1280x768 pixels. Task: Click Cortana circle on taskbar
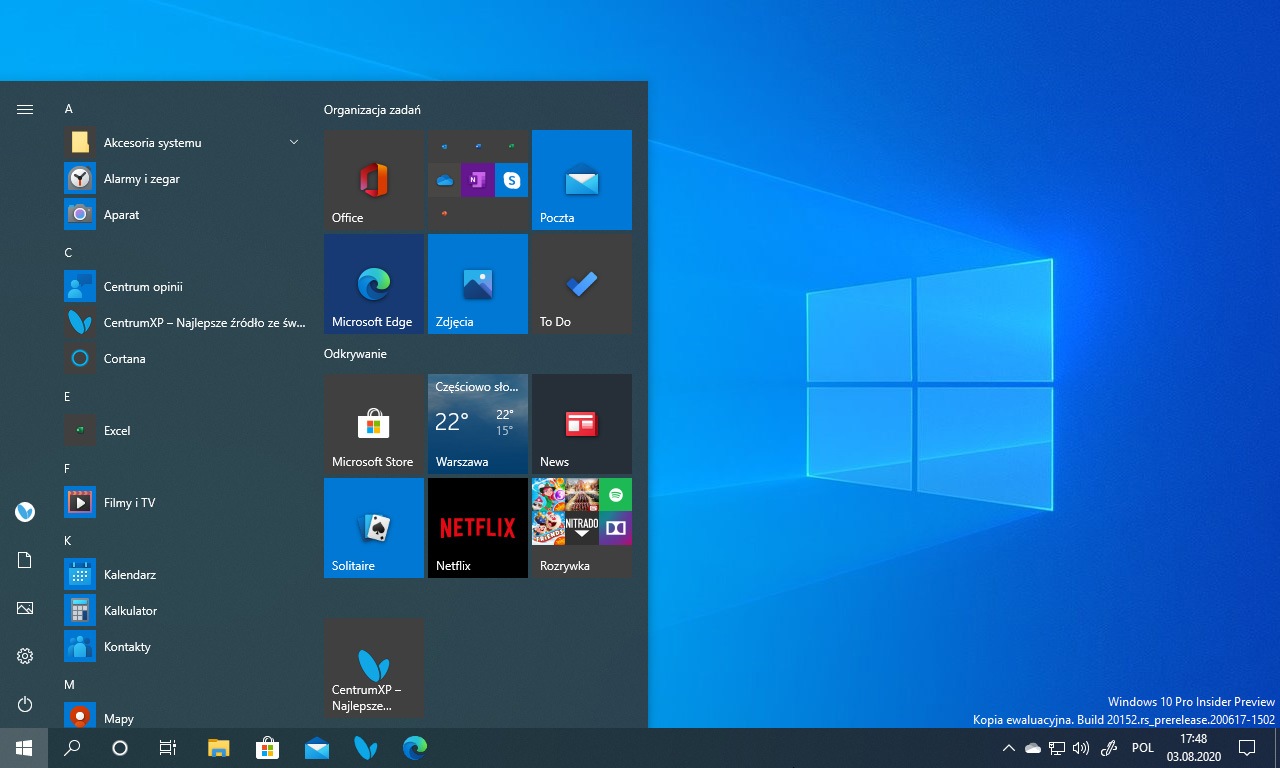(x=120, y=748)
